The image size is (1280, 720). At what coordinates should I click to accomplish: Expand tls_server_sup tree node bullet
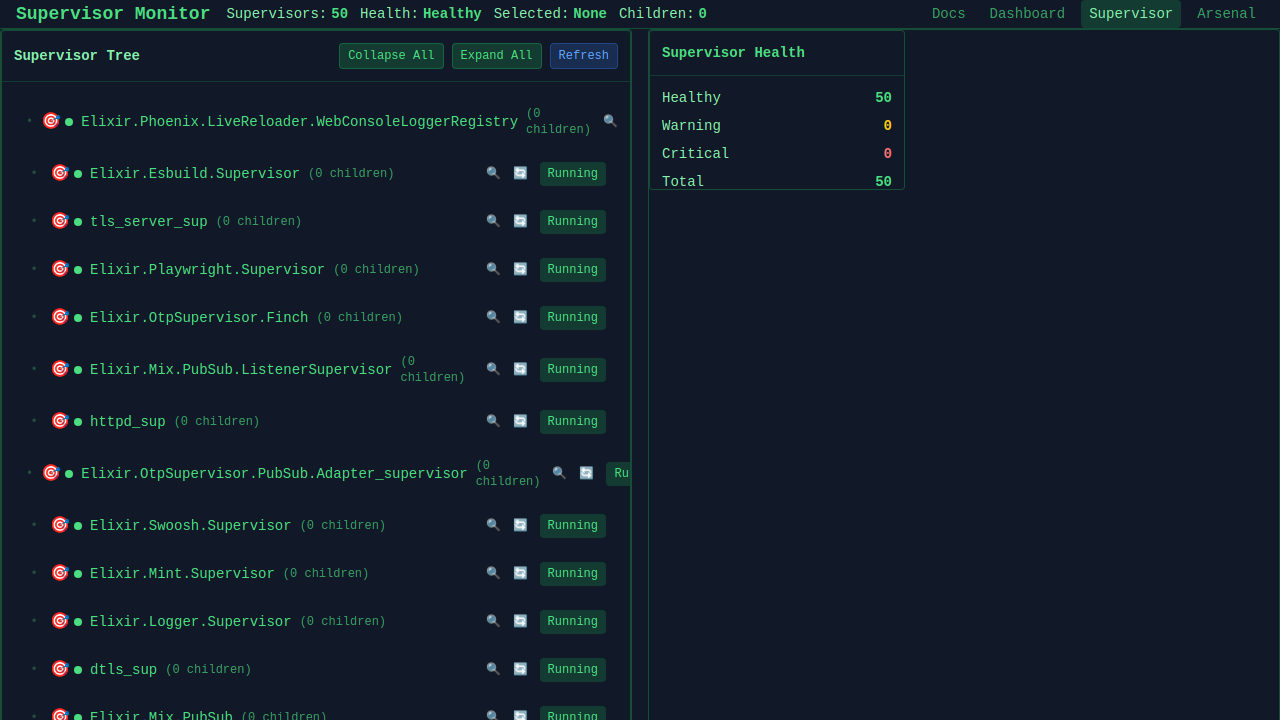point(34,221)
